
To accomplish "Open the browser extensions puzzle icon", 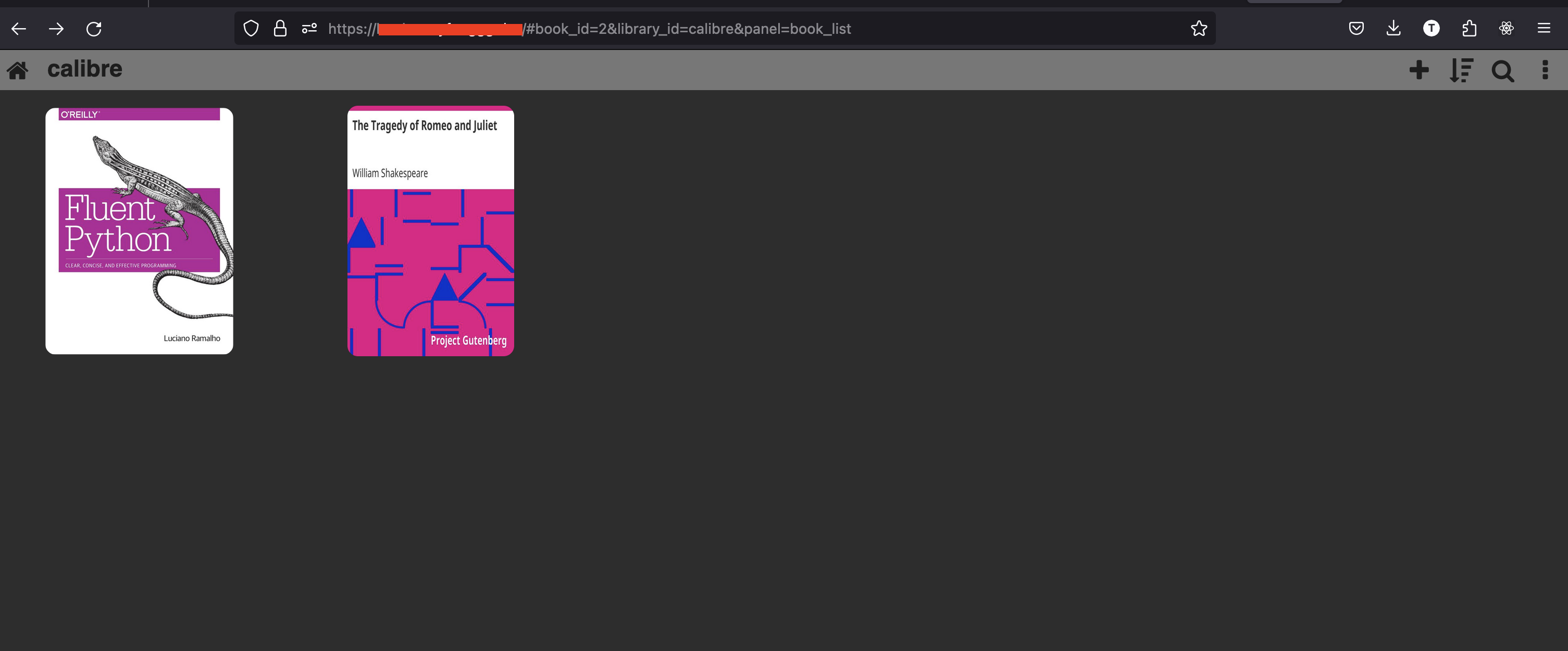I will pos(1469,29).
